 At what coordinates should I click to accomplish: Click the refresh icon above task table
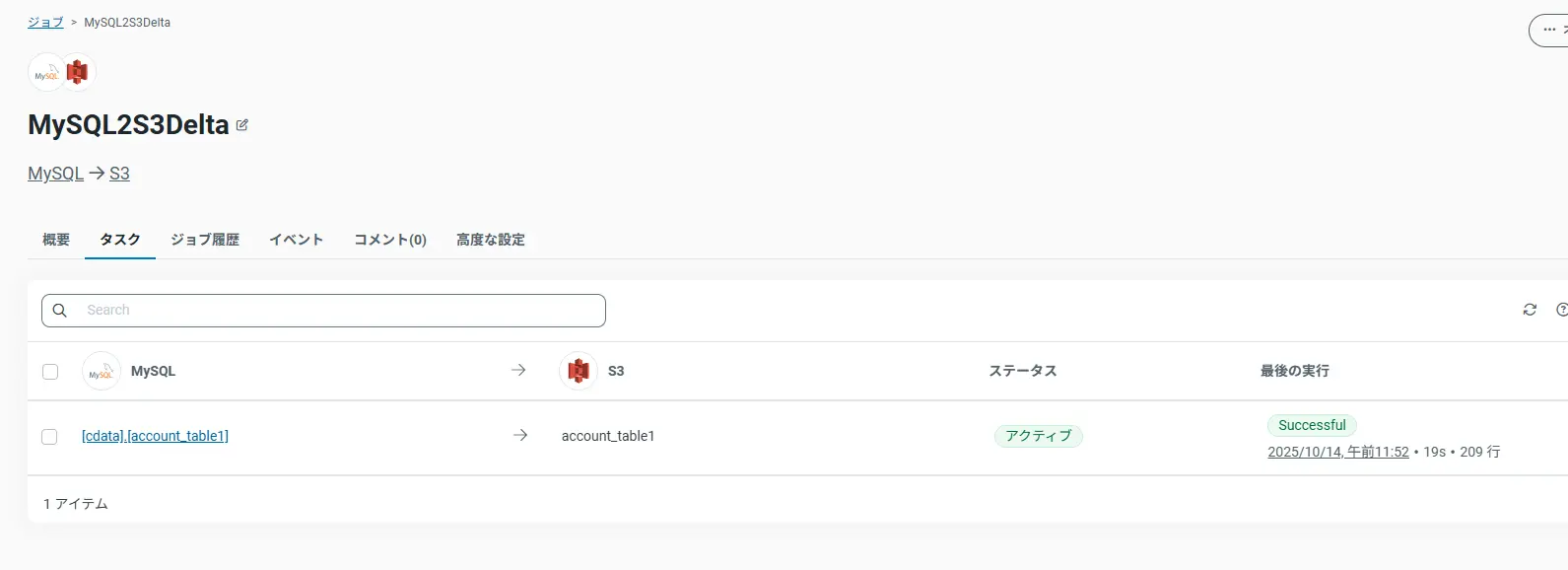[x=1530, y=310]
